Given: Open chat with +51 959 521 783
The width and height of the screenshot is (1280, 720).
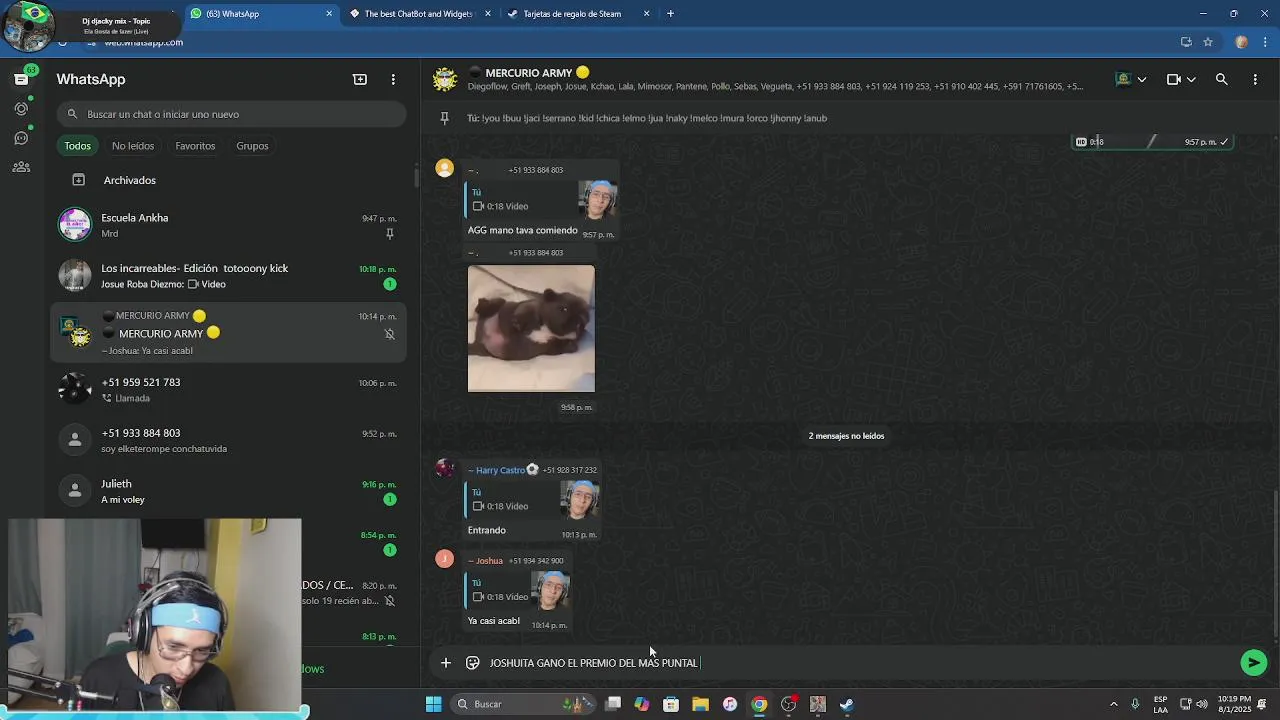Looking at the screenshot, I should (x=229, y=389).
